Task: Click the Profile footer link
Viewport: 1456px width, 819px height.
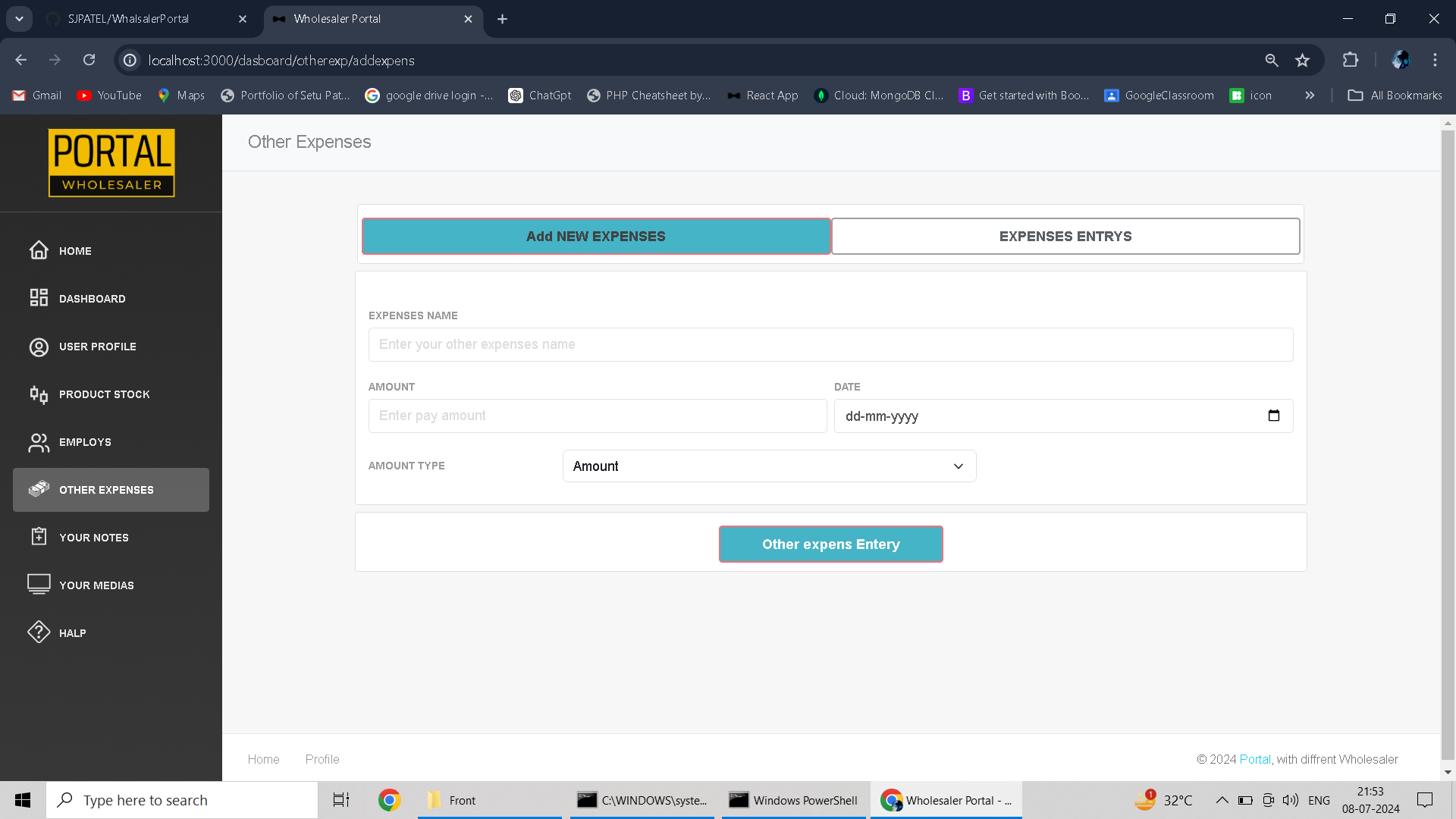Action: click(322, 759)
